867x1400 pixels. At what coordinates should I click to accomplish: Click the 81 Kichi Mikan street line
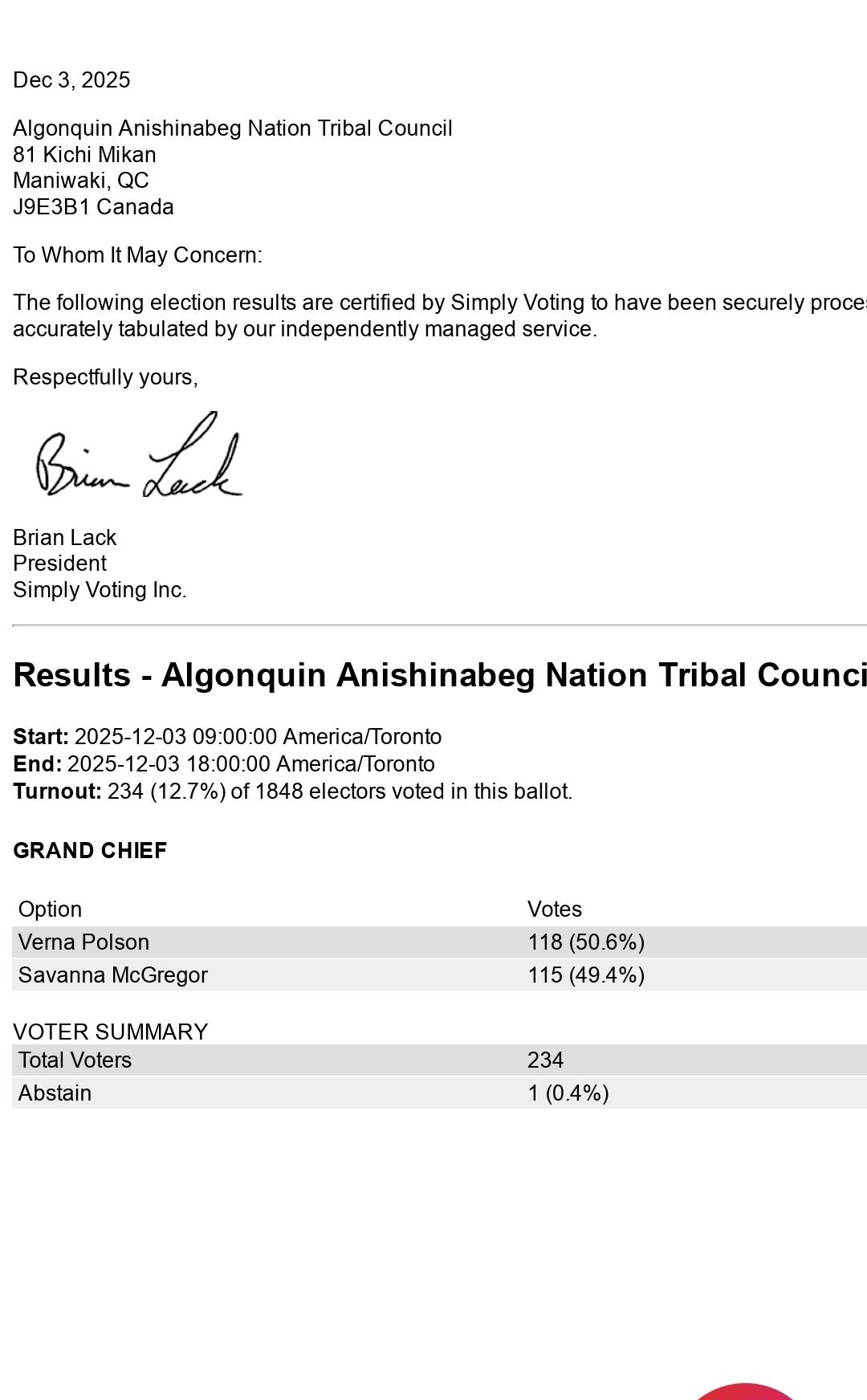(84, 155)
